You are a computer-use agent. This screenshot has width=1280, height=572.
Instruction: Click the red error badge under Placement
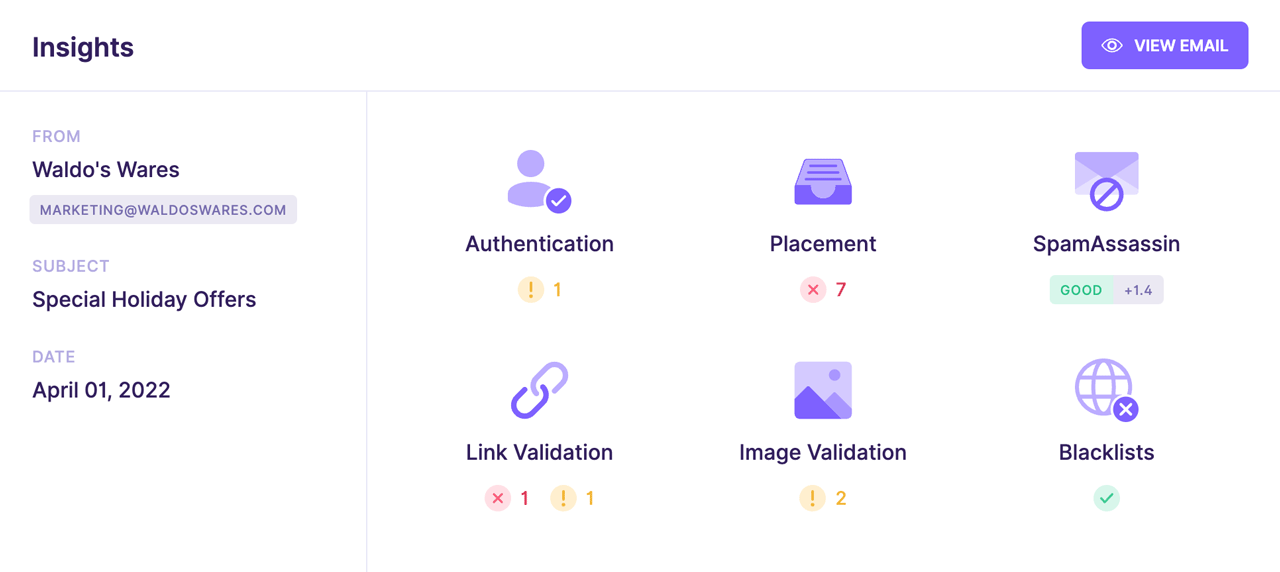813,290
